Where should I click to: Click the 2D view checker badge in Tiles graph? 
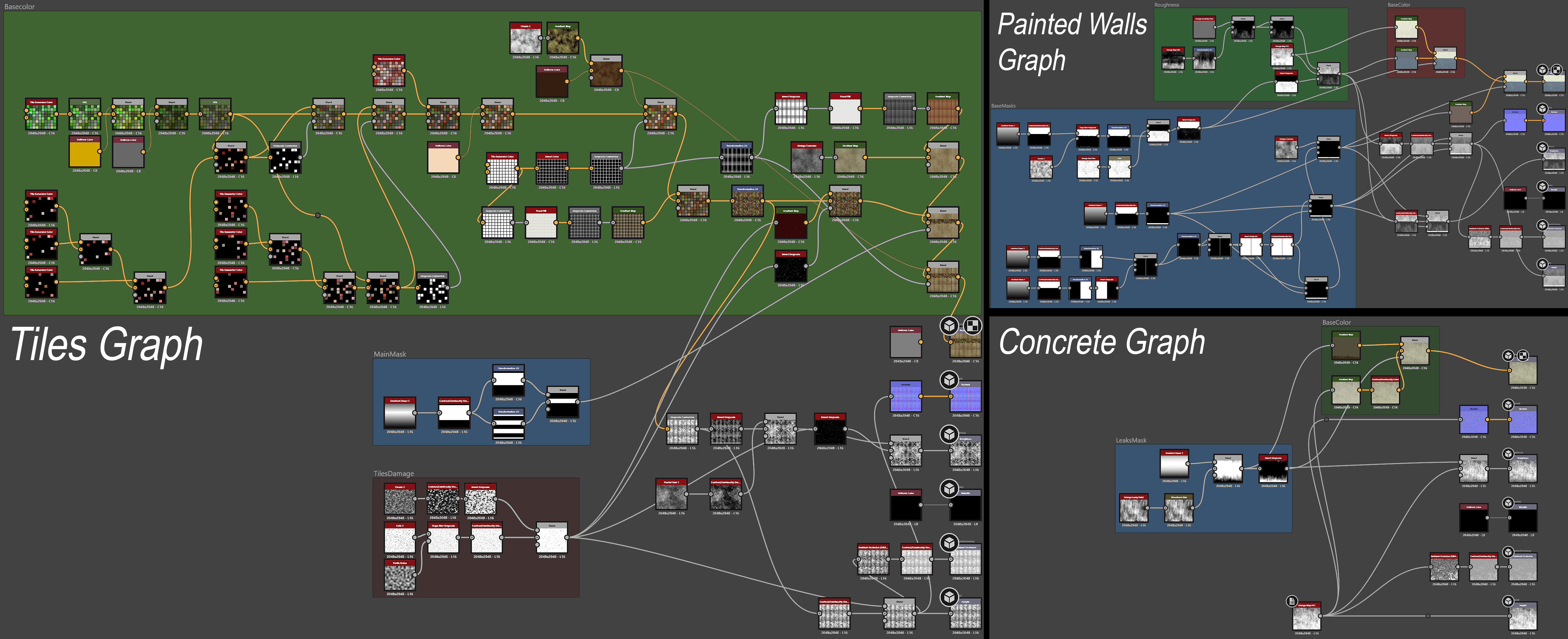[x=972, y=326]
